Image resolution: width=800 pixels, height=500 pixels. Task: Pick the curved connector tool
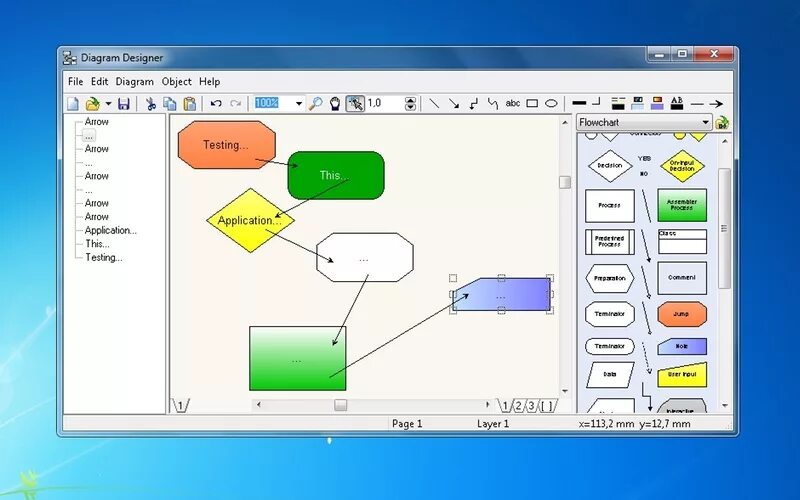tap(492, 104)
